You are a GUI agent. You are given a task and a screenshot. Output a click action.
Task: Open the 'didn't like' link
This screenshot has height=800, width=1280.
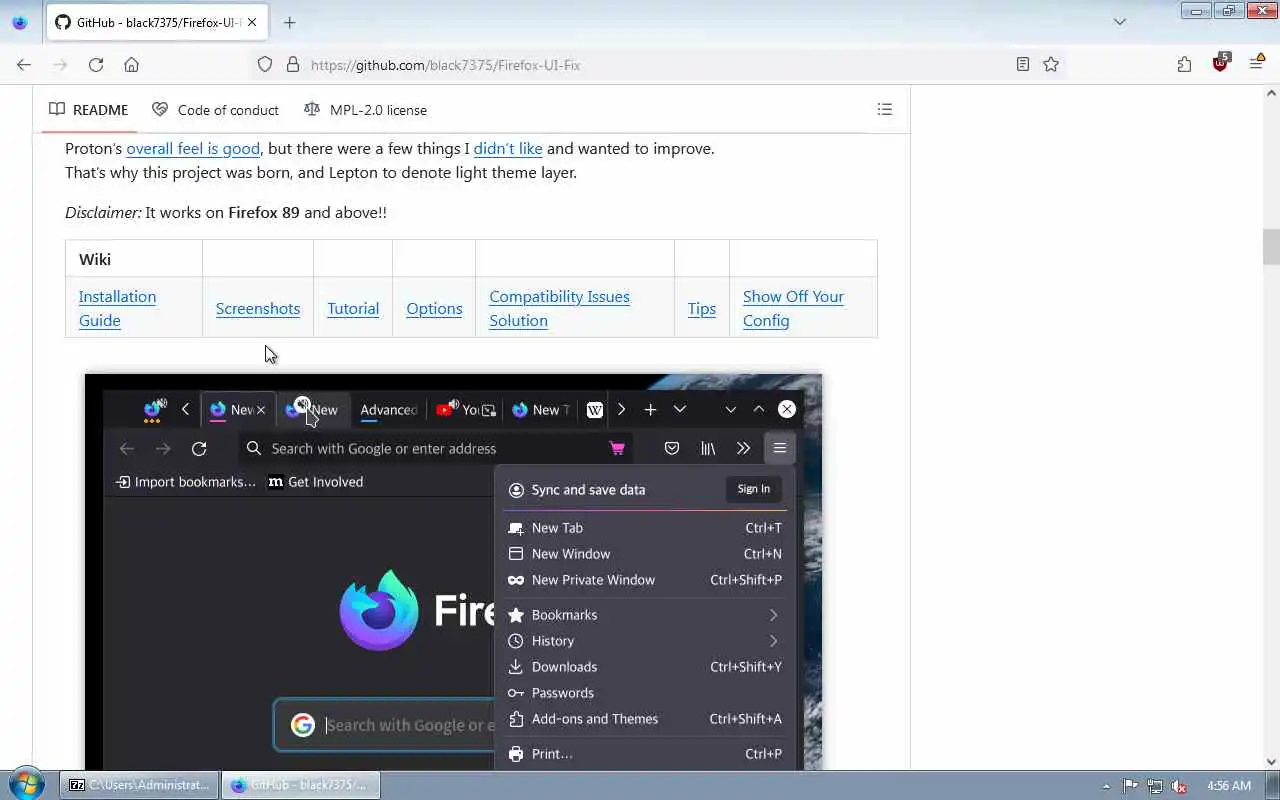pos(508,148)
